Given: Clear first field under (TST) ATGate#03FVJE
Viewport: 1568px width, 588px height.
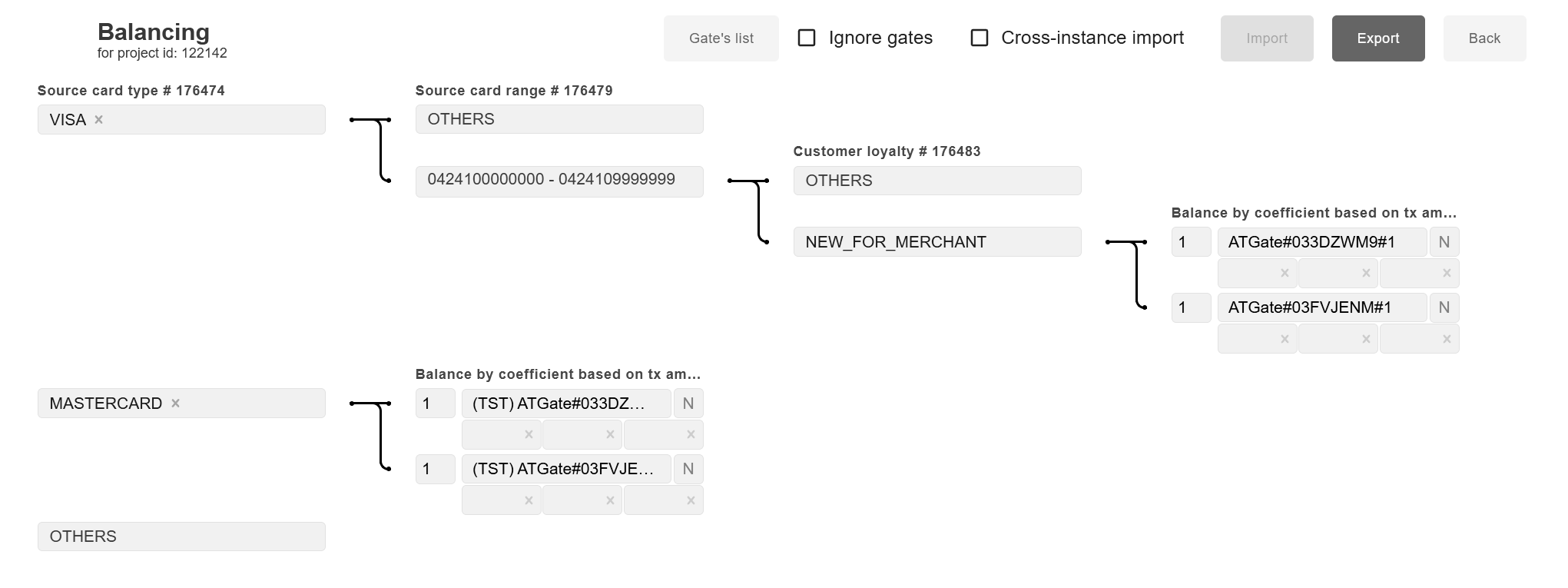Looking at the screenshot, I should click(x=528, y=500).
